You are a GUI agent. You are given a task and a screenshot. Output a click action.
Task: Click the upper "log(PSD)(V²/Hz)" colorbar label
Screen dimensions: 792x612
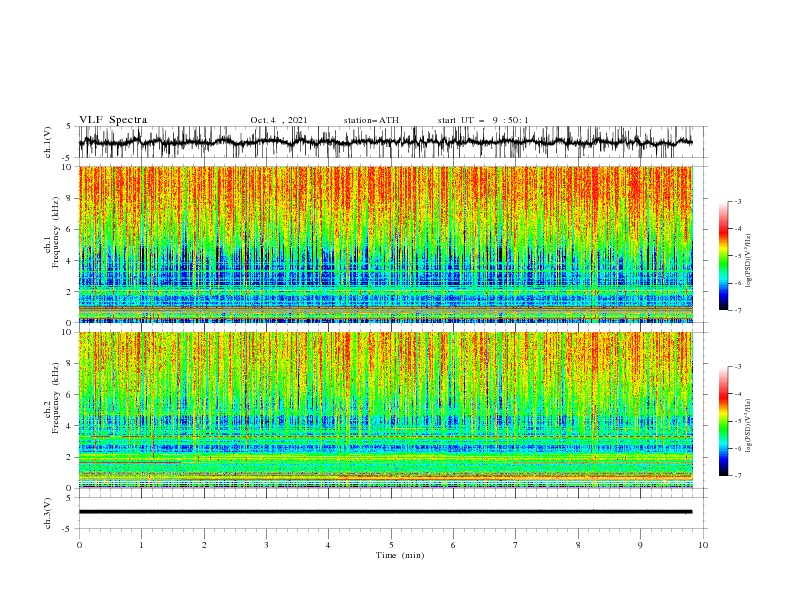[x=749, y=261]
